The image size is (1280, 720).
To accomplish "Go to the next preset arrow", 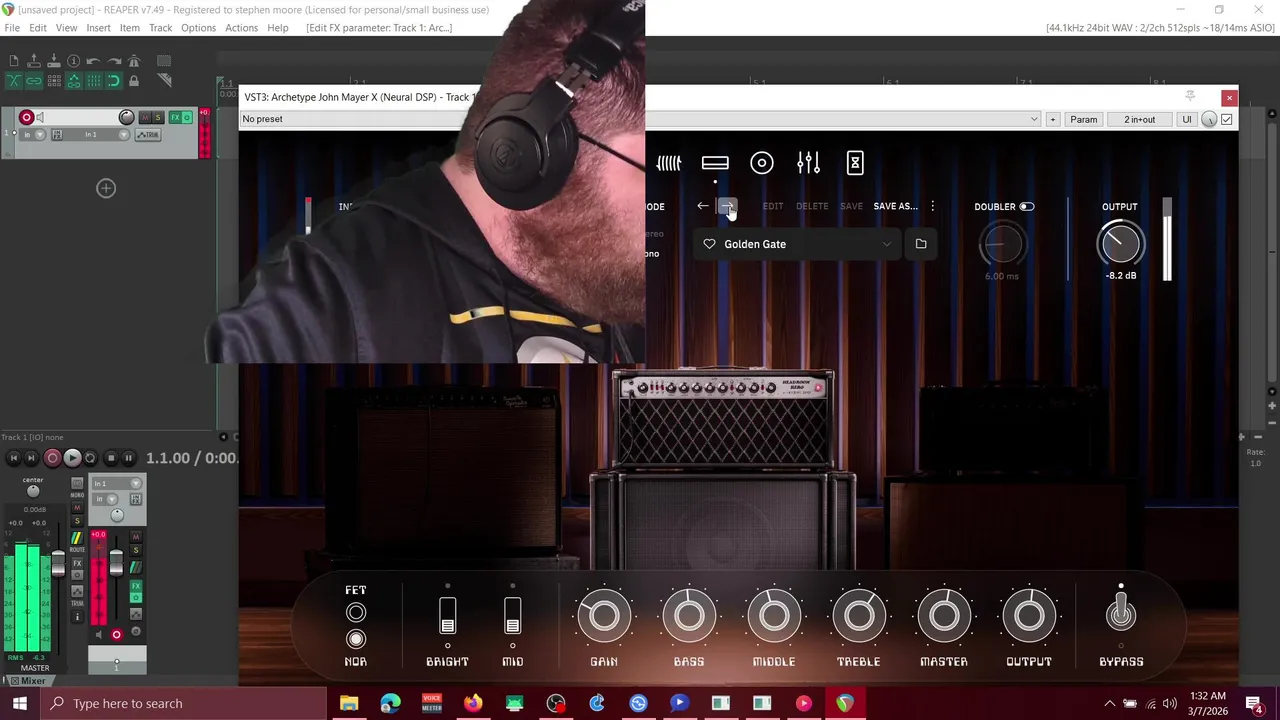I will [x=728, y=206].
